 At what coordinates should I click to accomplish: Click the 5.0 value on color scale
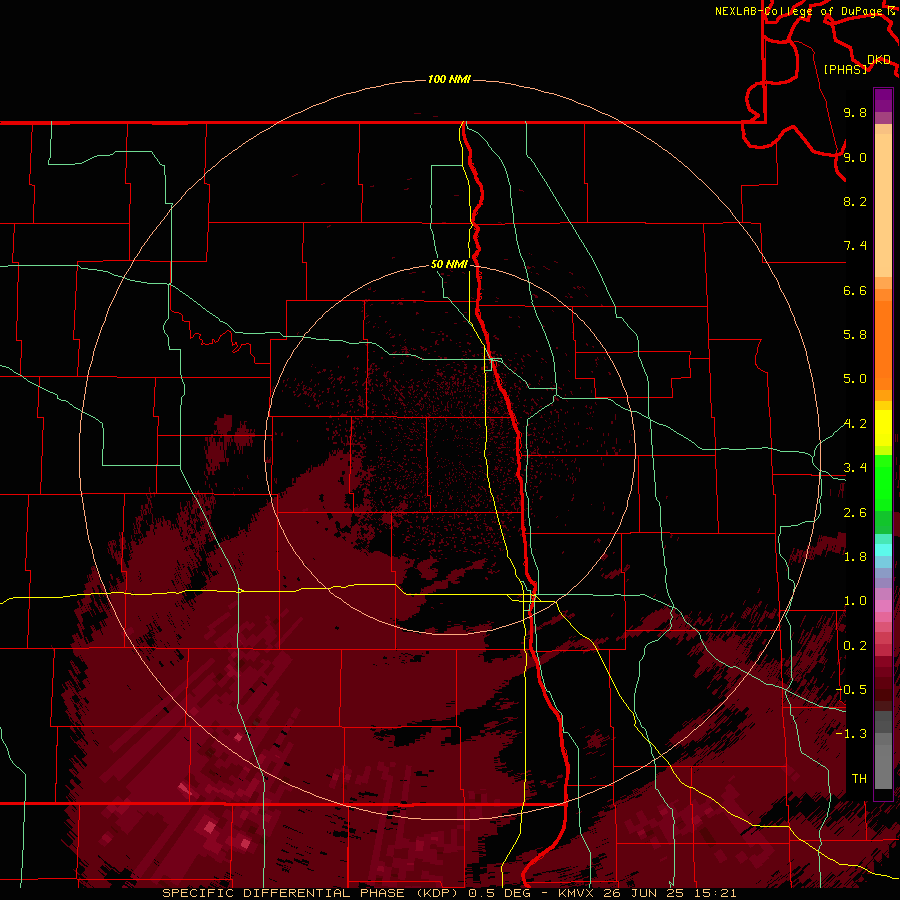(x=855, y=379)
